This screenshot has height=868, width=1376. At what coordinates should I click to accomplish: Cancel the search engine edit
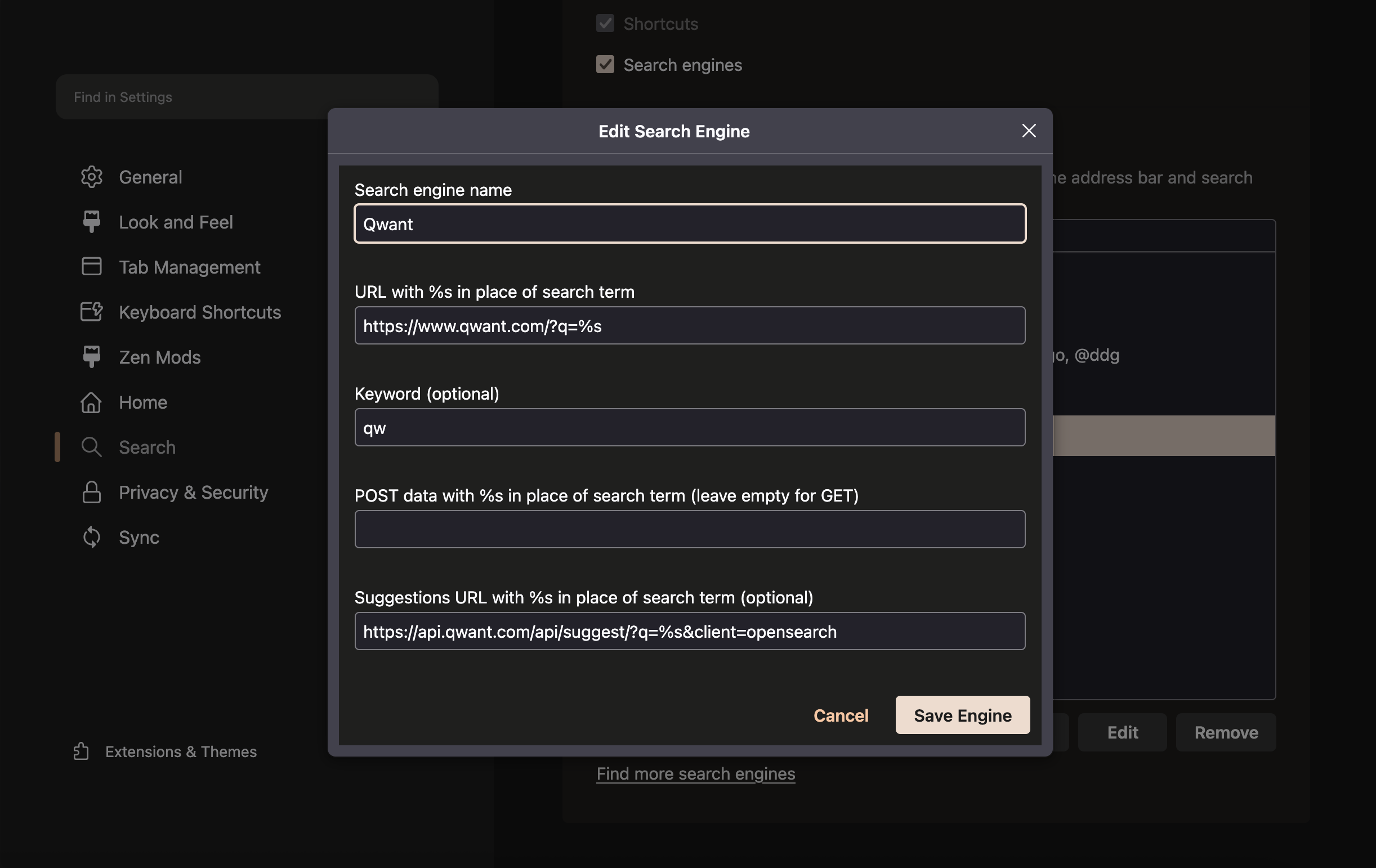pyautogui.click(x=841, y=715)
